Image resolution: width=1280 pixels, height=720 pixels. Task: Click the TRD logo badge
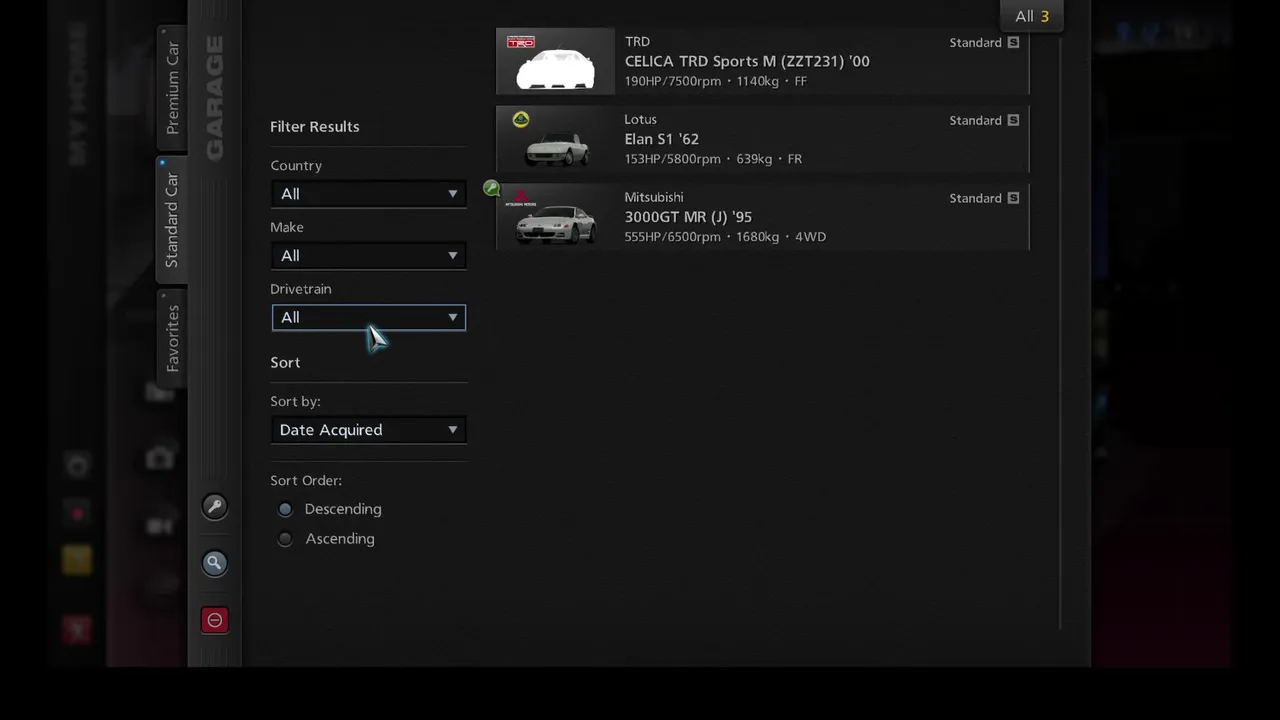pos(521,42)
